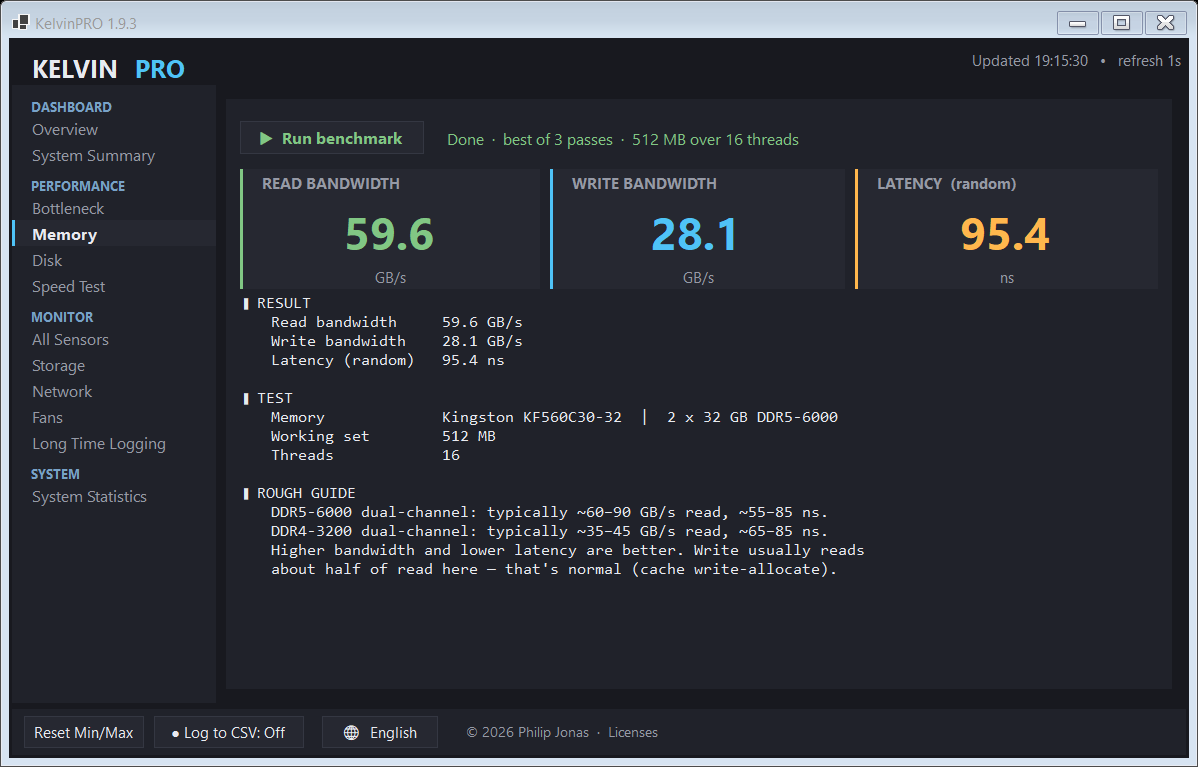Click the ROUGH GUIDE section heading
The width and height of the screenshot is (1198, 767).
tap(306, 493)
